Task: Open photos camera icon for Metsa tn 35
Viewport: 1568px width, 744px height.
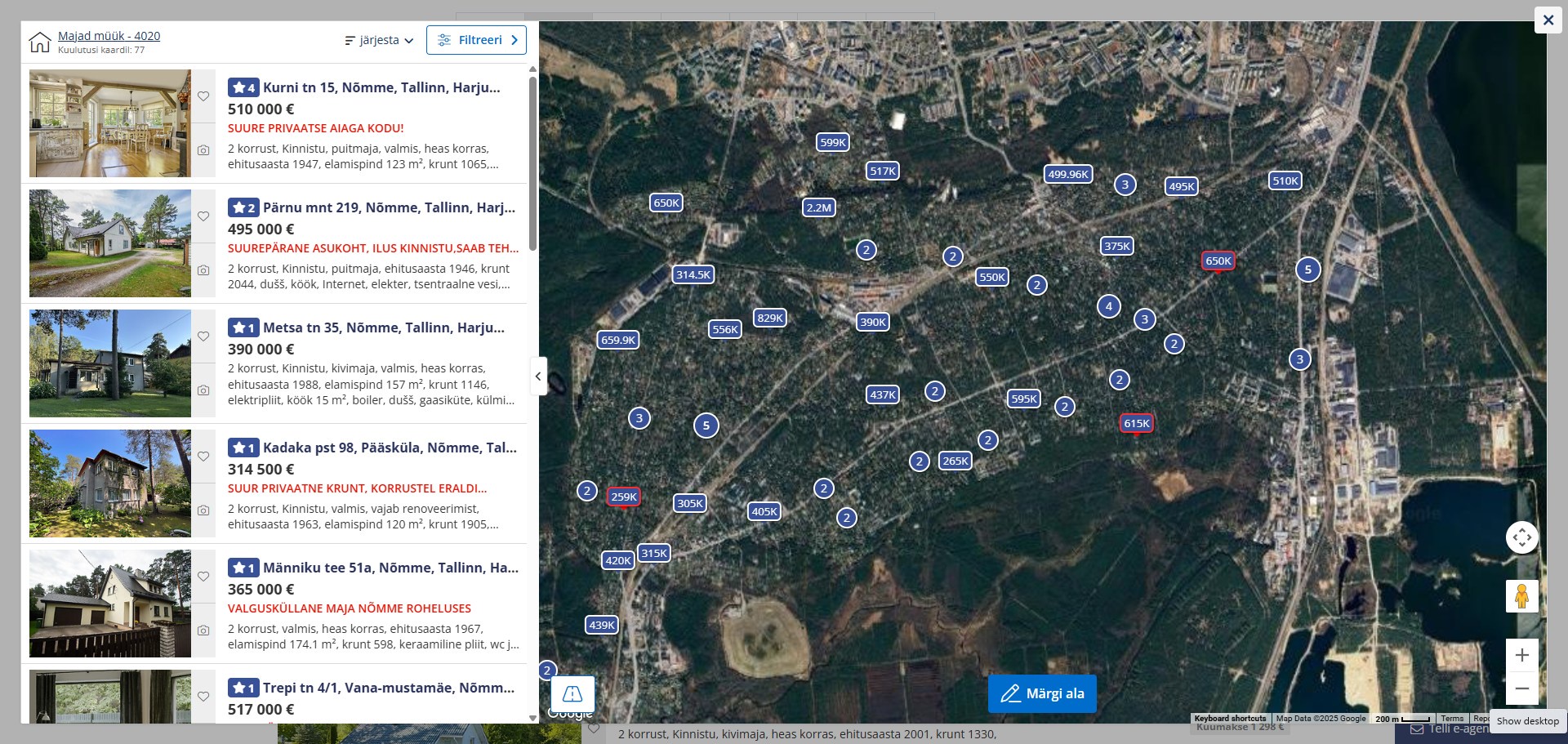Action: (203, 390)
